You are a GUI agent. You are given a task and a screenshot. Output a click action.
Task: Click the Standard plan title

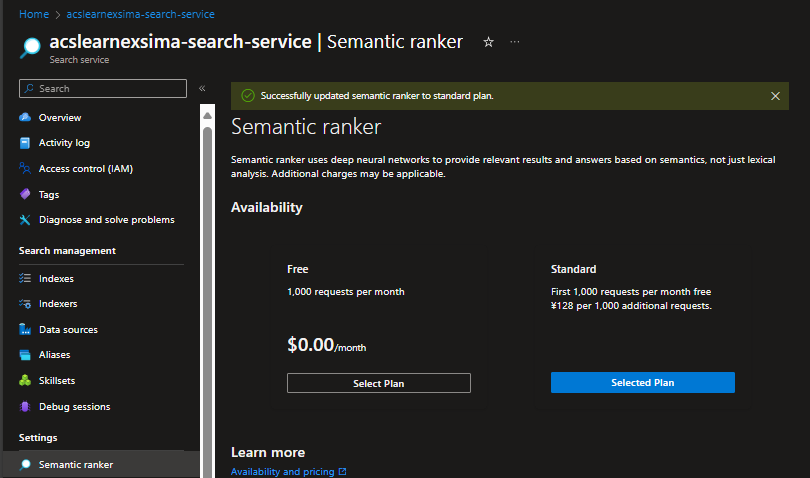[573, 269]
